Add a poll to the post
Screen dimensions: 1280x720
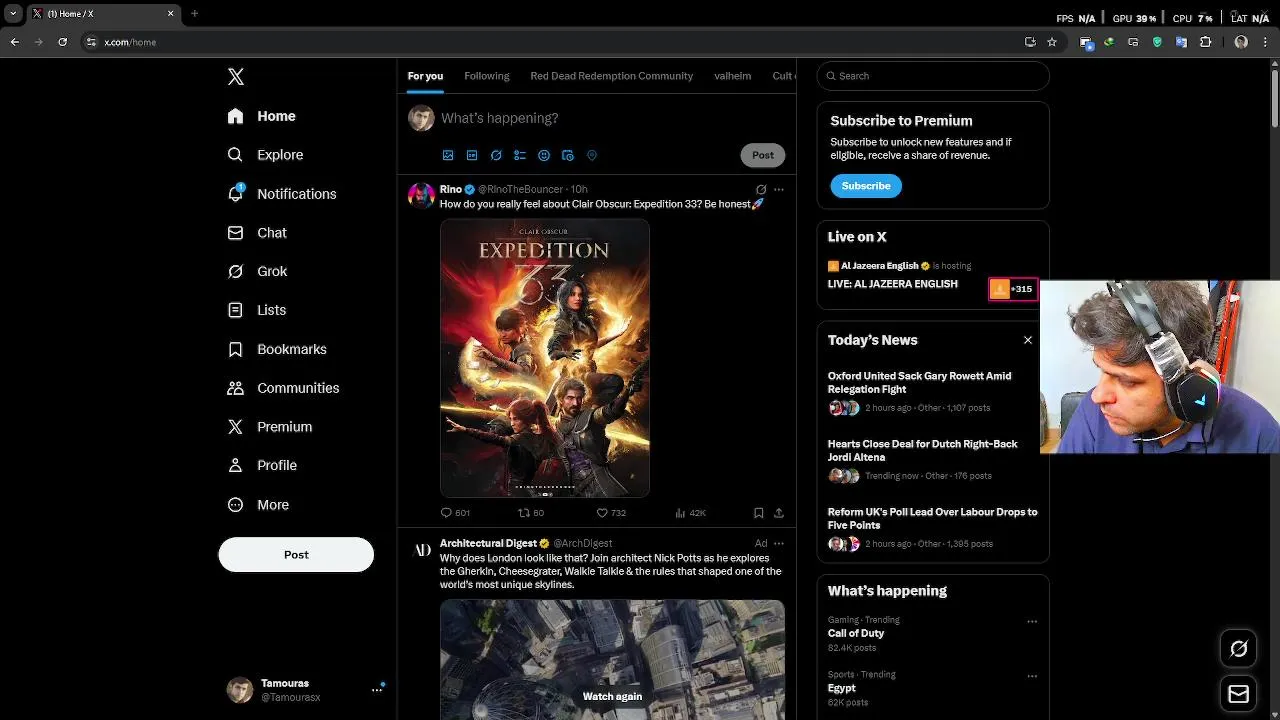520,155
